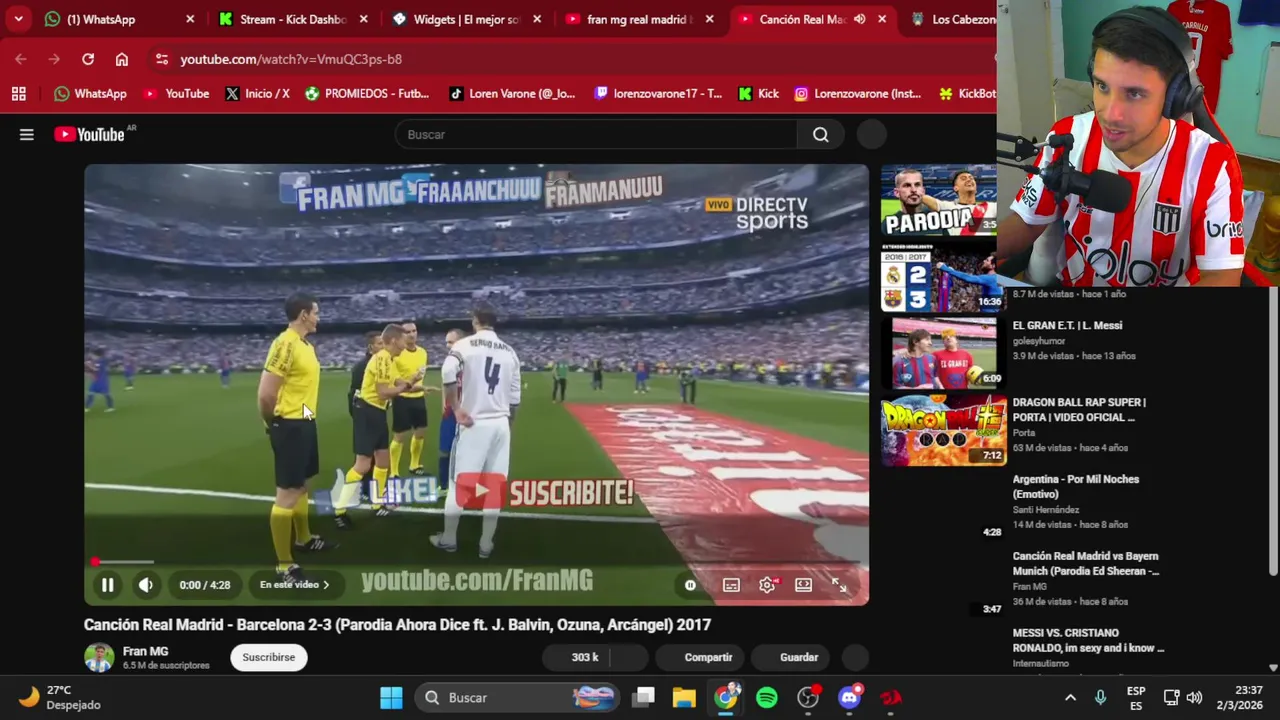Click the address bar URL
1280x720 pixels.
[x=291, y=59]
